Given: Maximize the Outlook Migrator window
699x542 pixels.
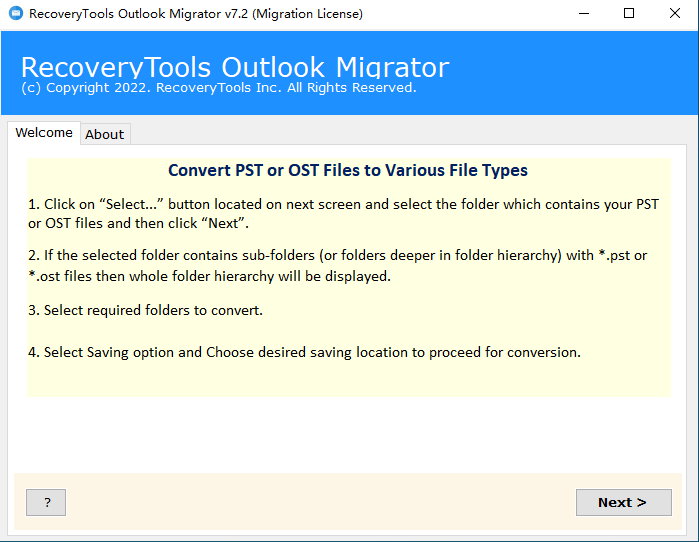Looking at the screenshot, I should (x=629, y=13).
